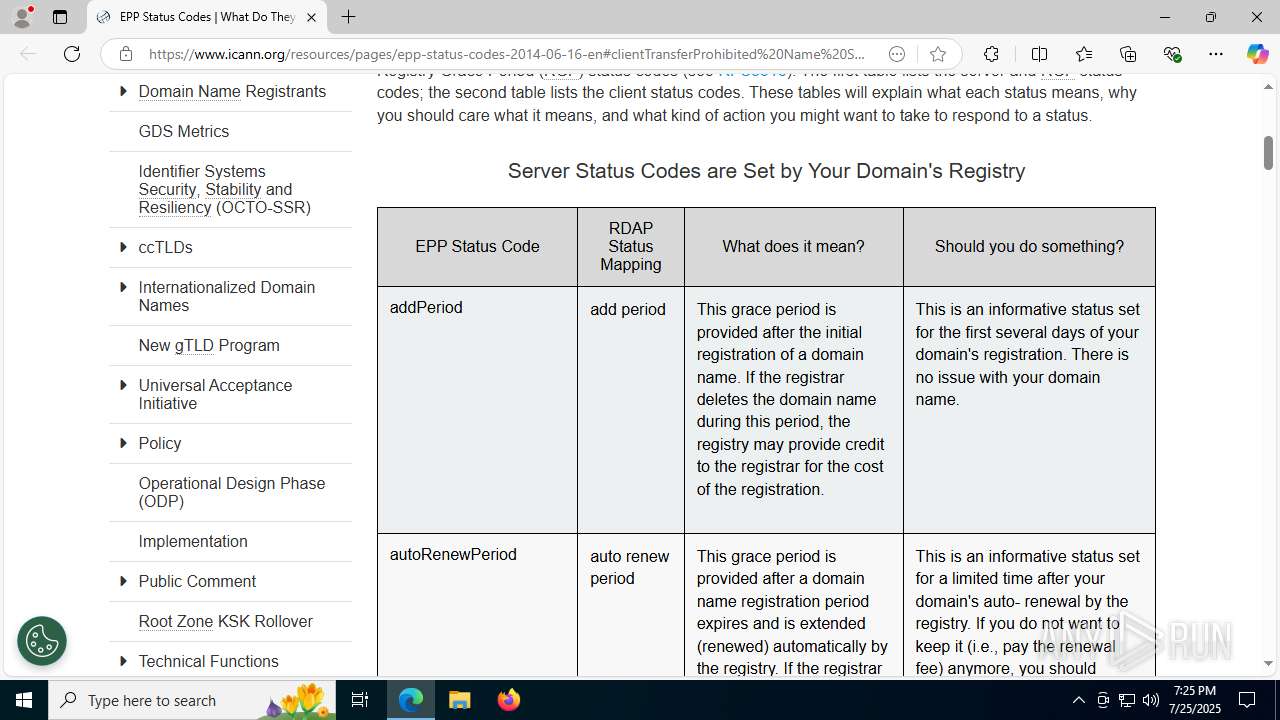The height and width of the screenshot is (720, 1280).
Task: Open the taskbar clock and date
Action: [1195, 700]
